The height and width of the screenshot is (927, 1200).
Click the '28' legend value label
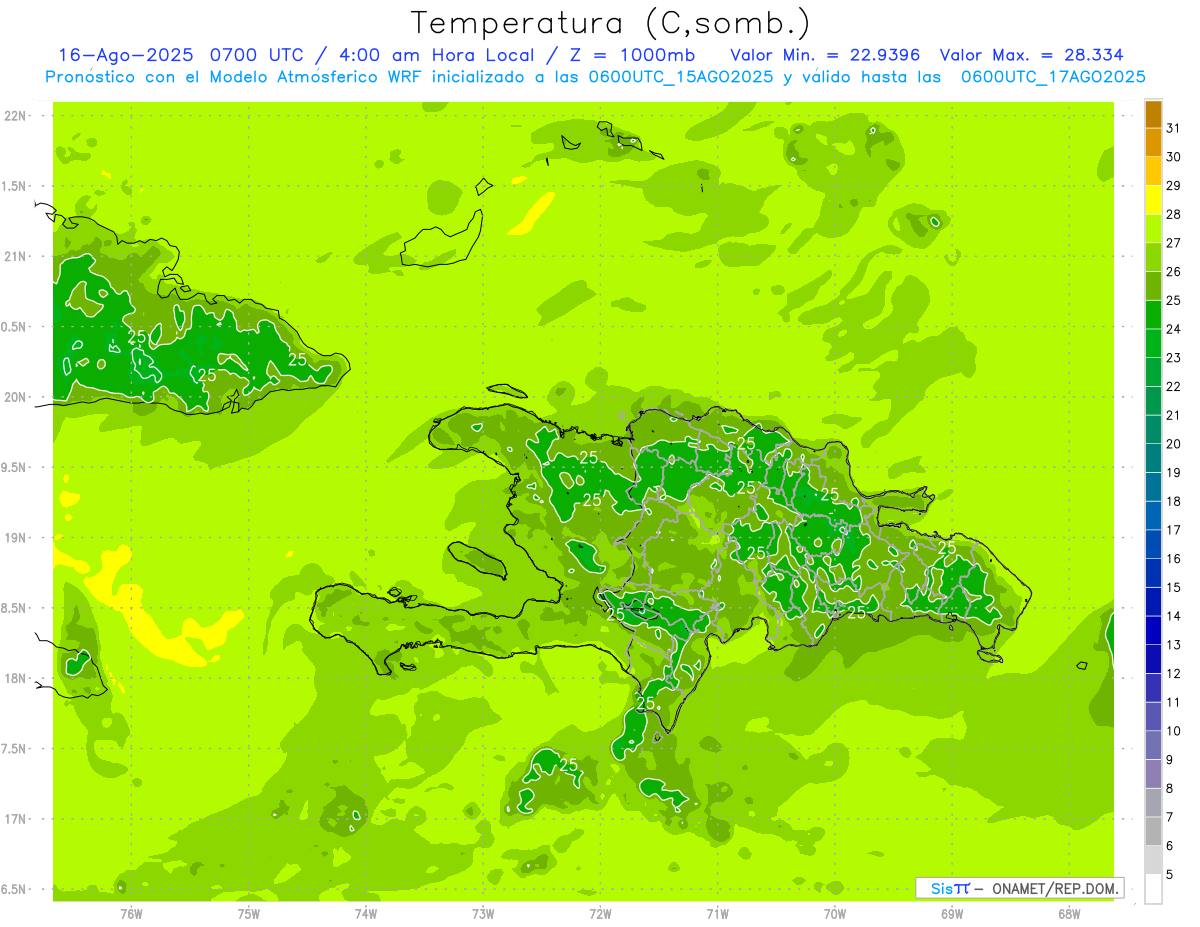[x=1173, y=214]
